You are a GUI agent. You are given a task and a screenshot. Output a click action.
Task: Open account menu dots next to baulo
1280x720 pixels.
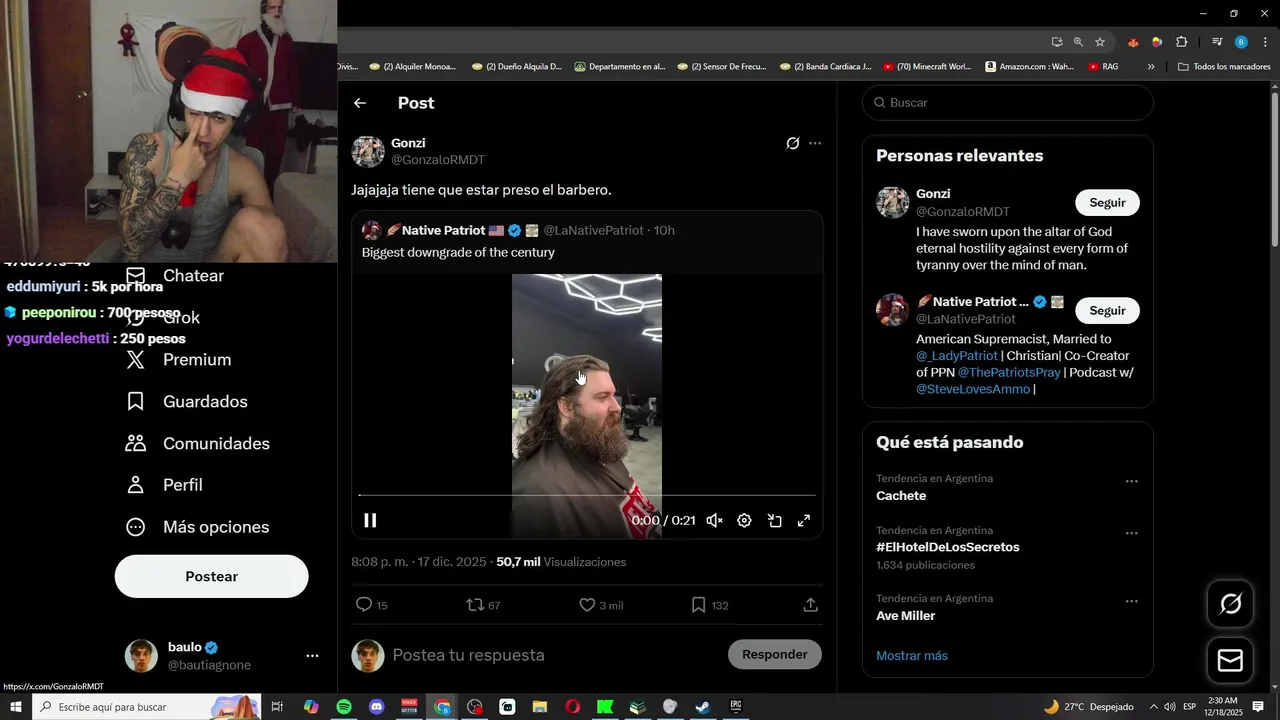pyautogui.click(x=312, y=656)
